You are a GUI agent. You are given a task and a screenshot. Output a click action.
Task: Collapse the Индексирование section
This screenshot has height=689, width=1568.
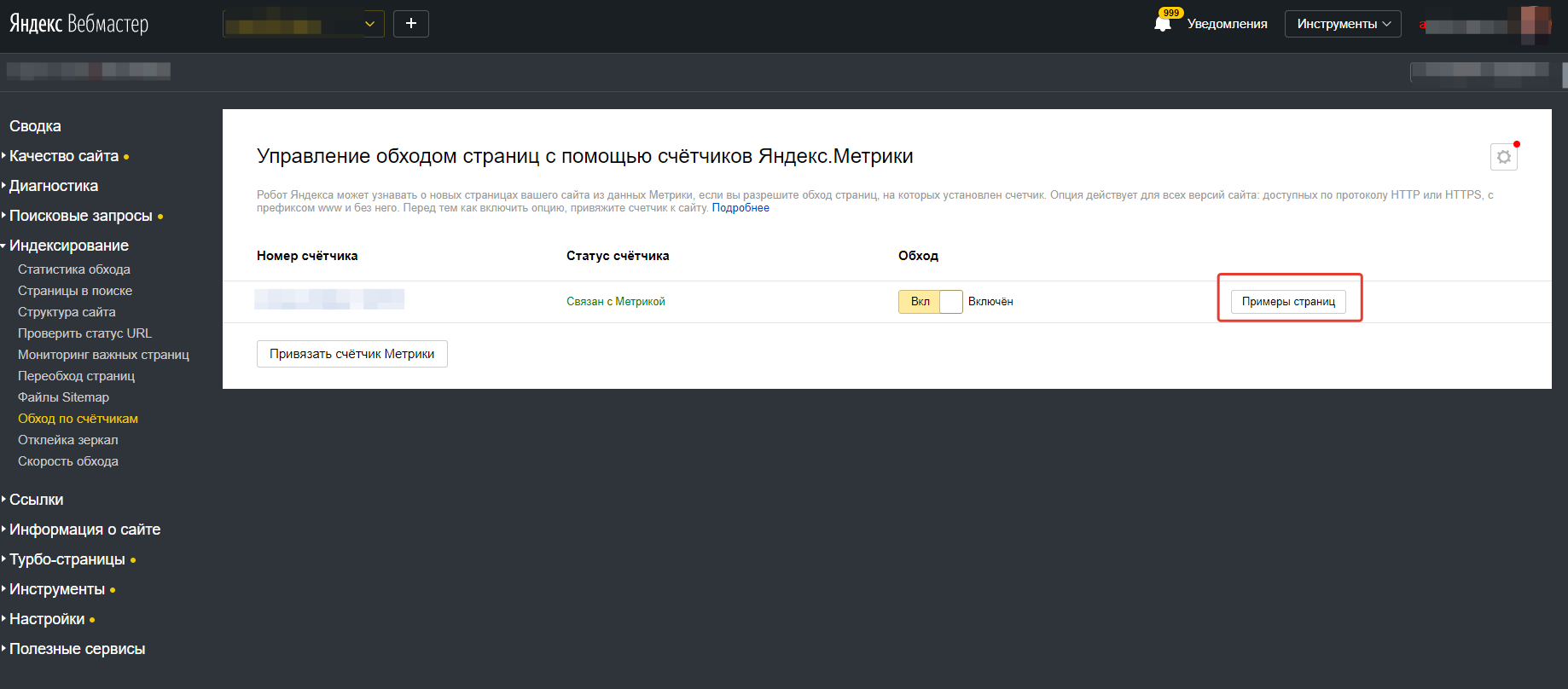pos(68,246)
